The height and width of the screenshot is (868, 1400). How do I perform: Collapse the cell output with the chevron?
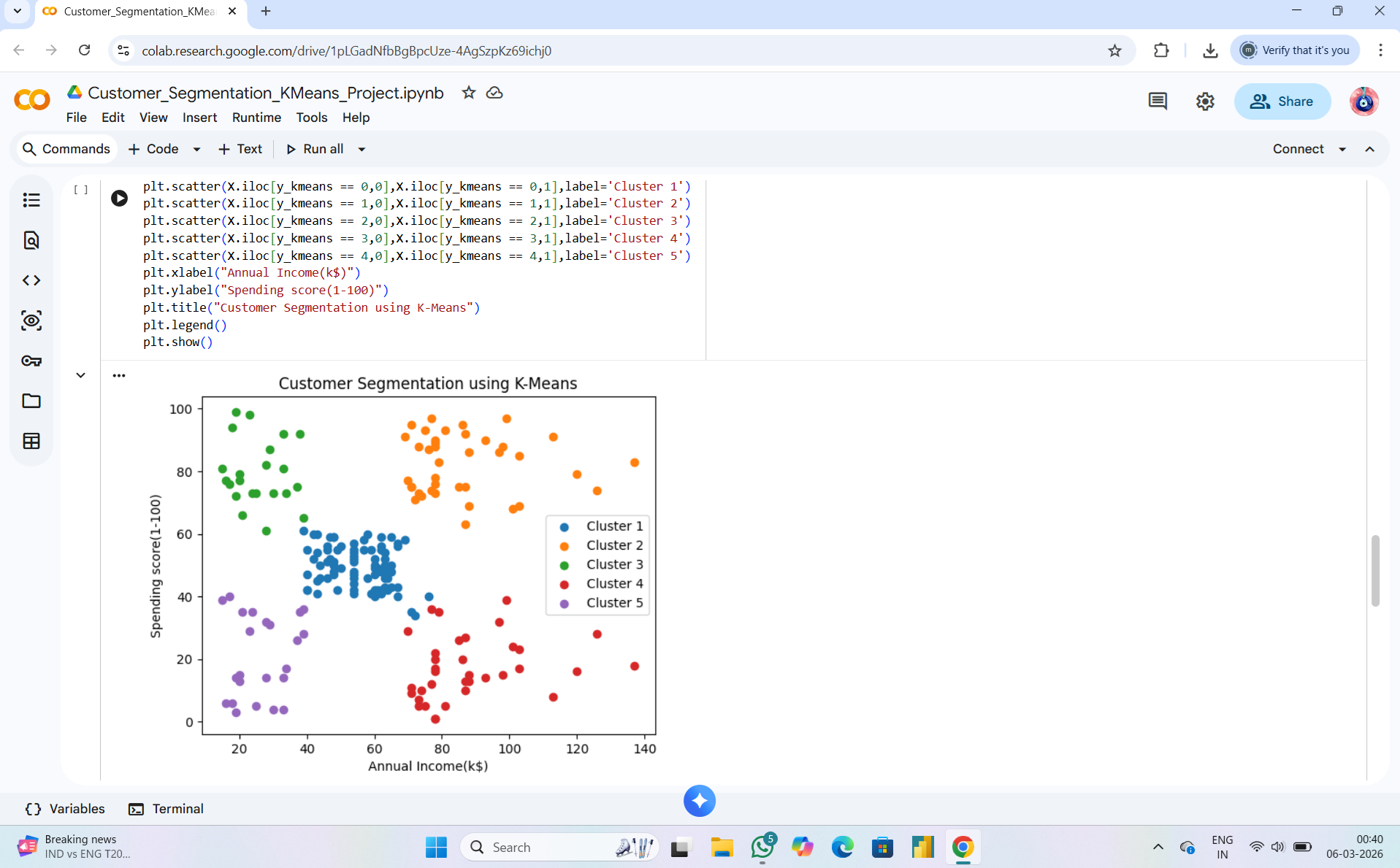(80, 375)
